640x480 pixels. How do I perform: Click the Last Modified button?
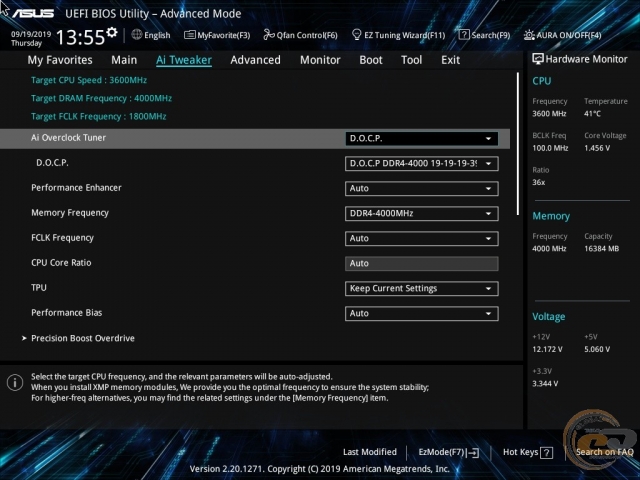(x=370, y=452)
